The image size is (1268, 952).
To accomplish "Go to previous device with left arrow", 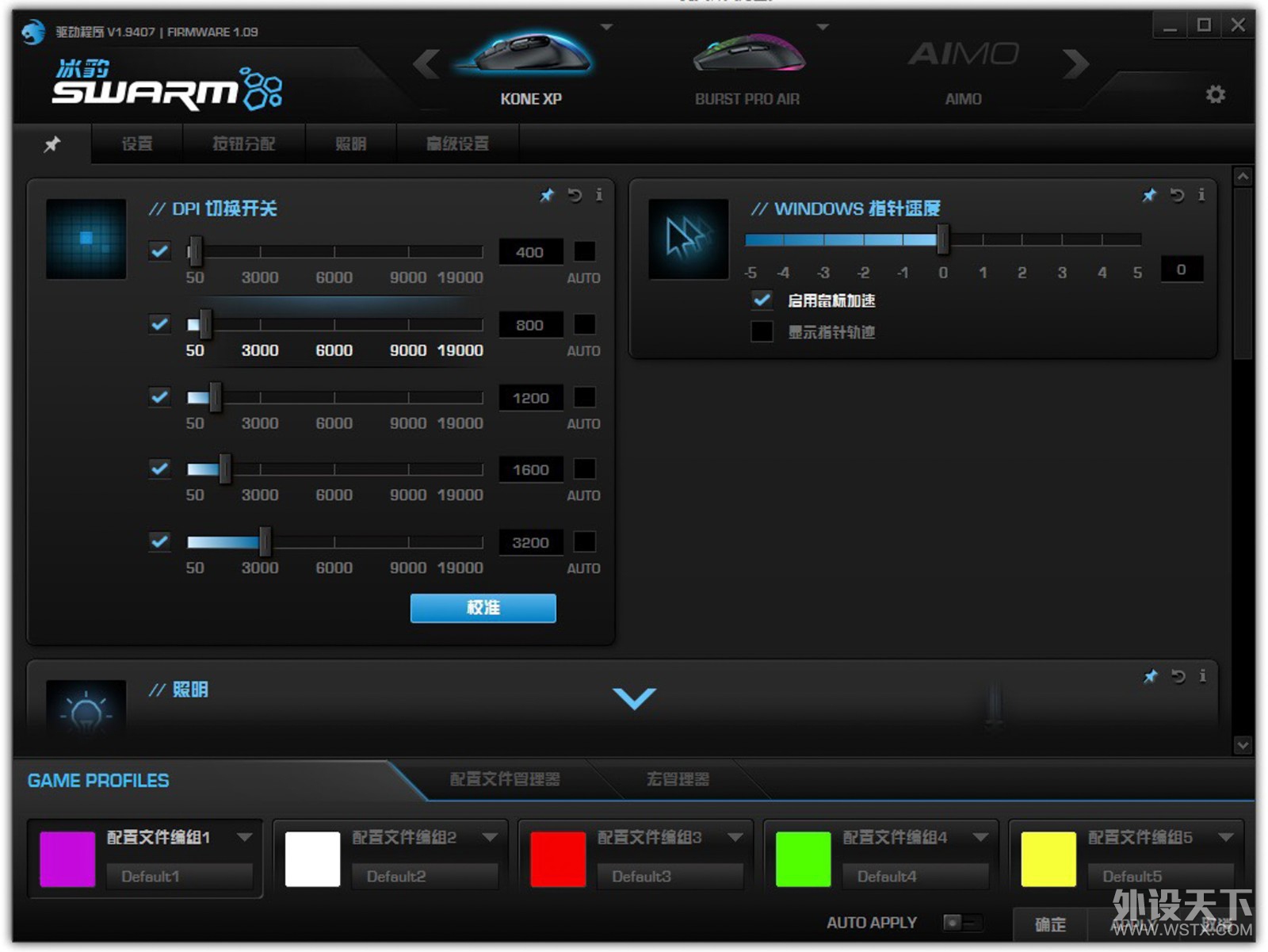I will point(426,63).
